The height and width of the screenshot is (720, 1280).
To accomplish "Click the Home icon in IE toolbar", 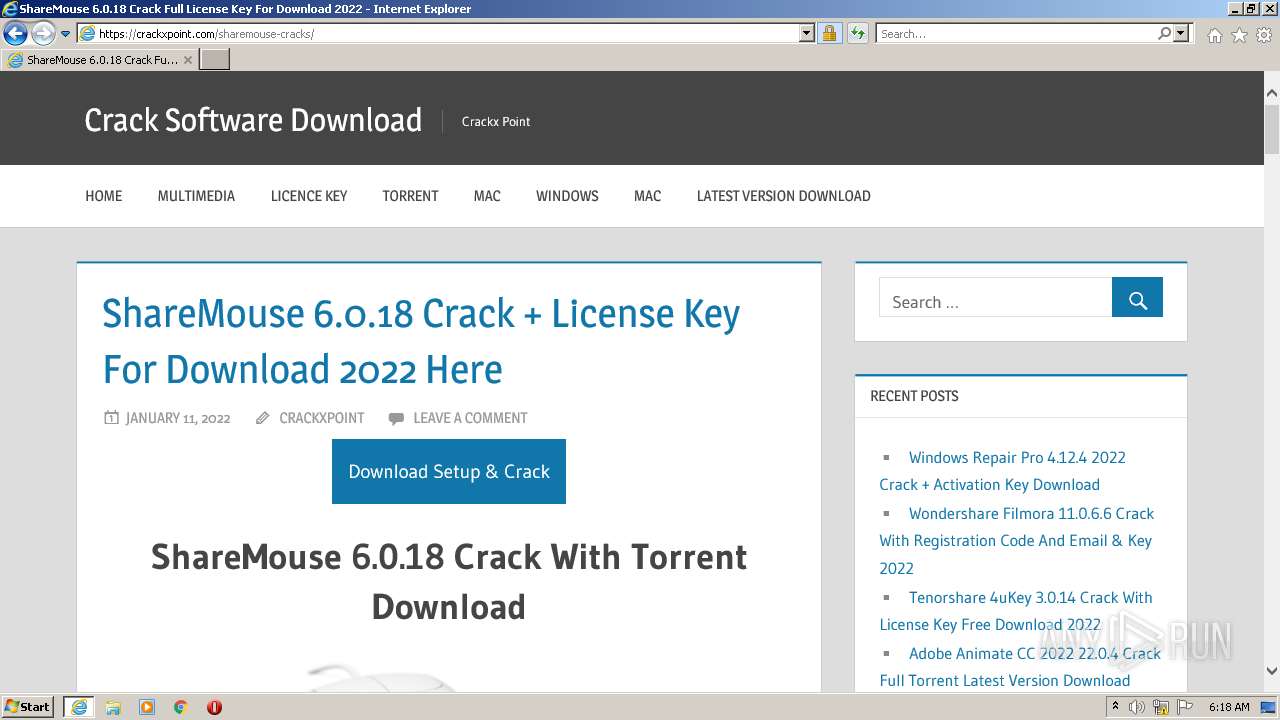I will pos(1214,35).
